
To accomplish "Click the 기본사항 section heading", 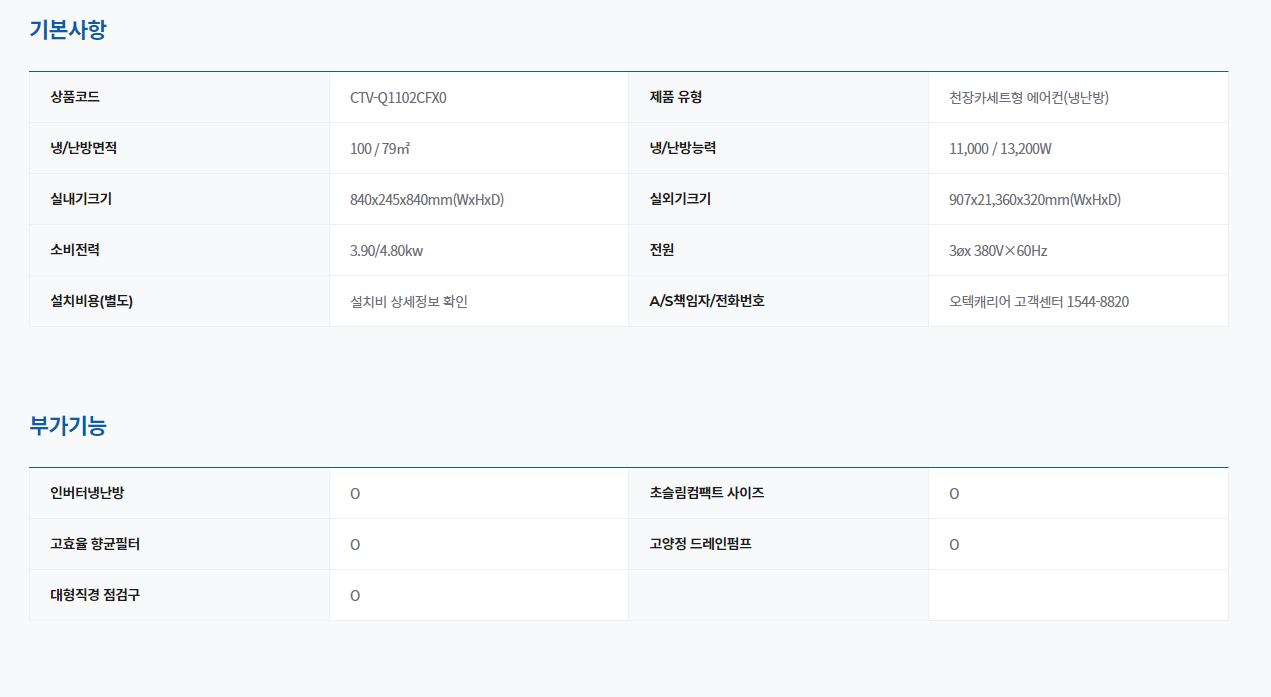I will 68,30.
